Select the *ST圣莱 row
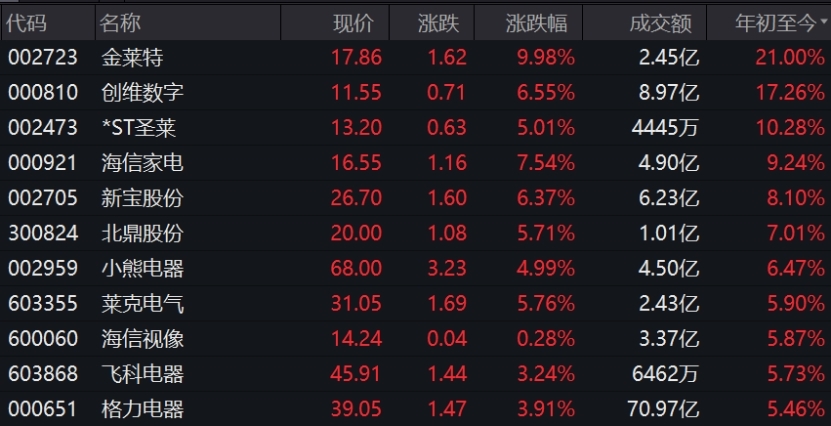Screen dimensions: 831x426 coord(416,127)
